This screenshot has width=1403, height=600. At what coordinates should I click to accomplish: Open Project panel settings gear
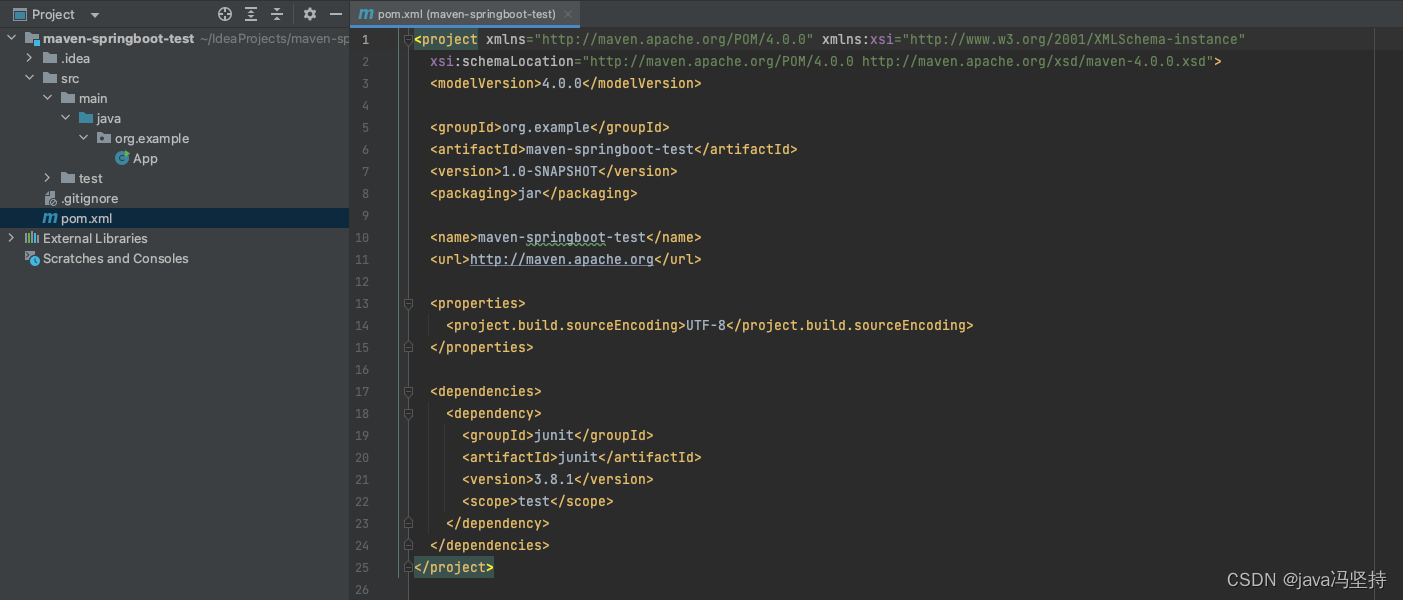(310, 14)
